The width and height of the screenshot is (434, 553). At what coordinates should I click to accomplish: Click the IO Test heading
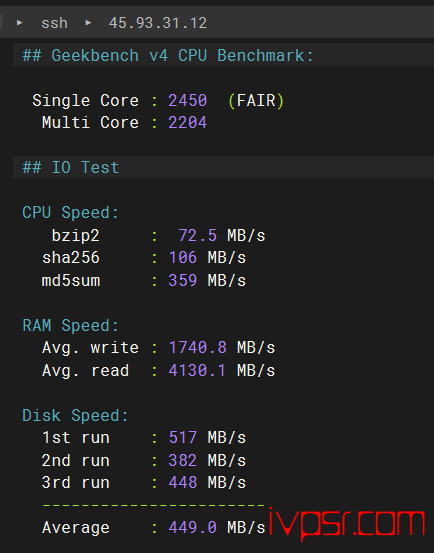(71, 167)
